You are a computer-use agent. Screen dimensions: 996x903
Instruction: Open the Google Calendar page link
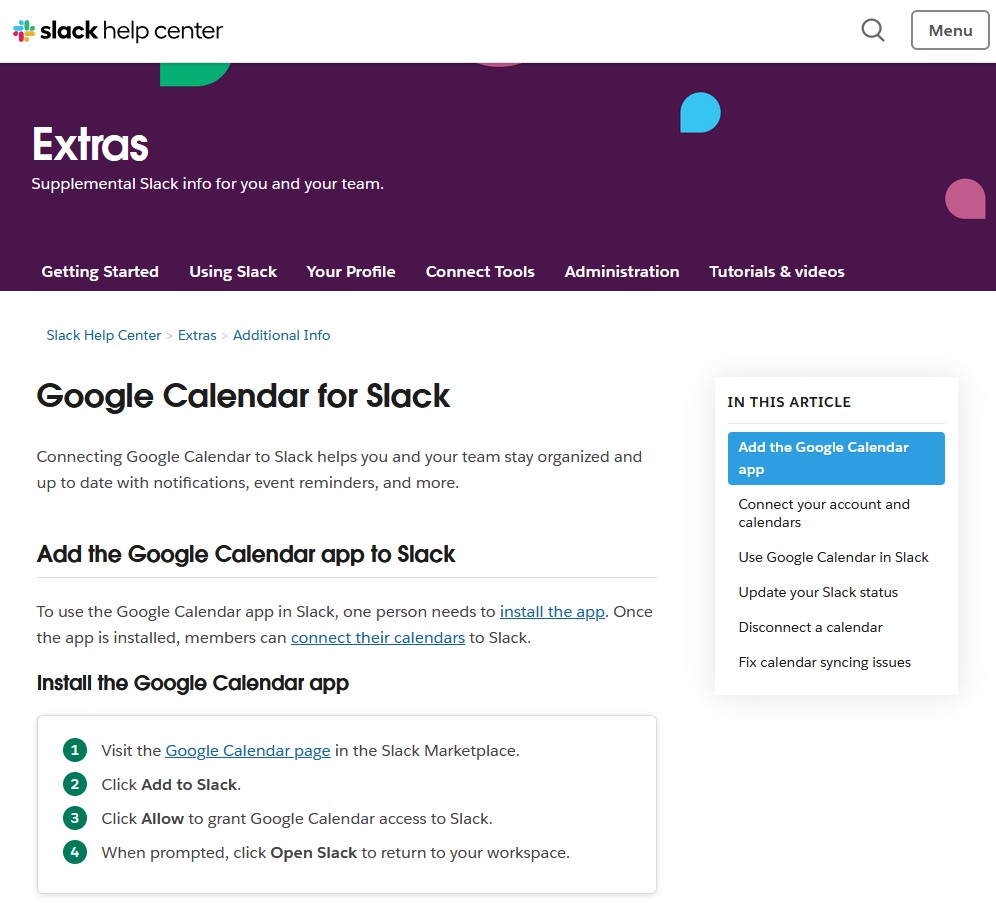pos(248,751)
